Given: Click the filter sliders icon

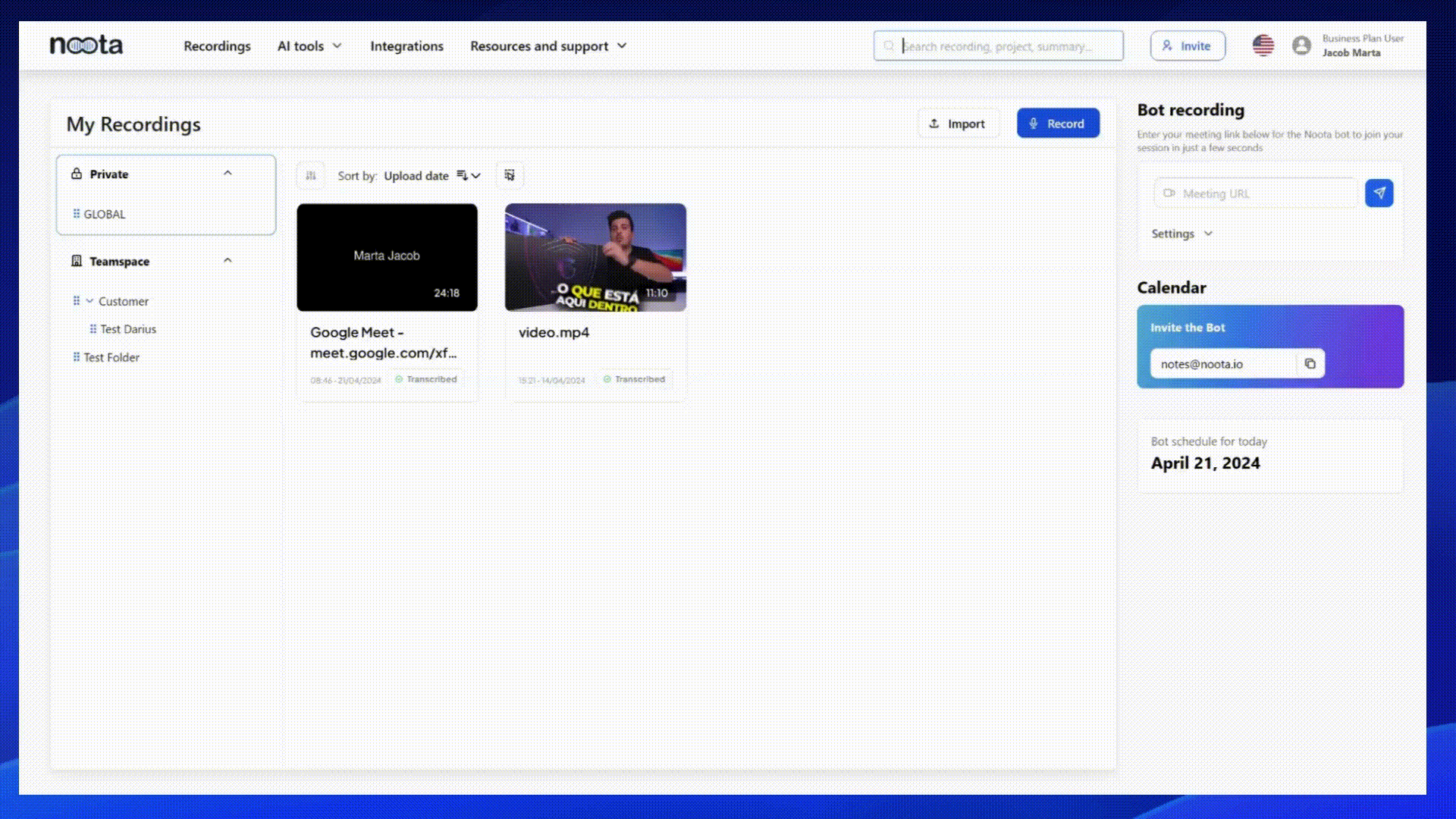Looking at the screenshot, I should [x=311, y=175].
